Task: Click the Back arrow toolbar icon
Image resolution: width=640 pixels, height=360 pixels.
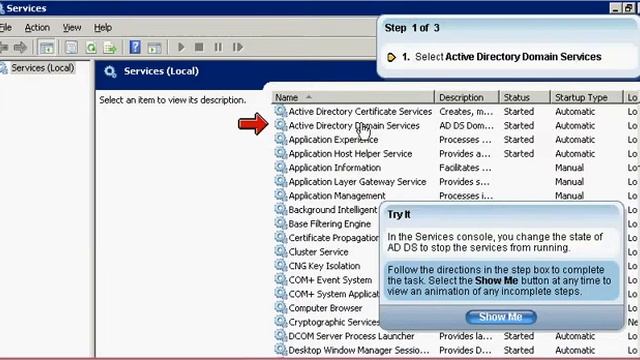Action: click(x=3, y=47)
